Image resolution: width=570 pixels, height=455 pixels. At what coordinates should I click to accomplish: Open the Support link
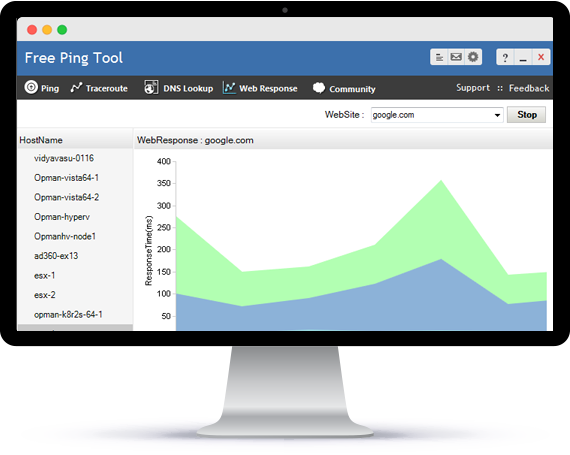pyautogui.click(x=473, y=88)
